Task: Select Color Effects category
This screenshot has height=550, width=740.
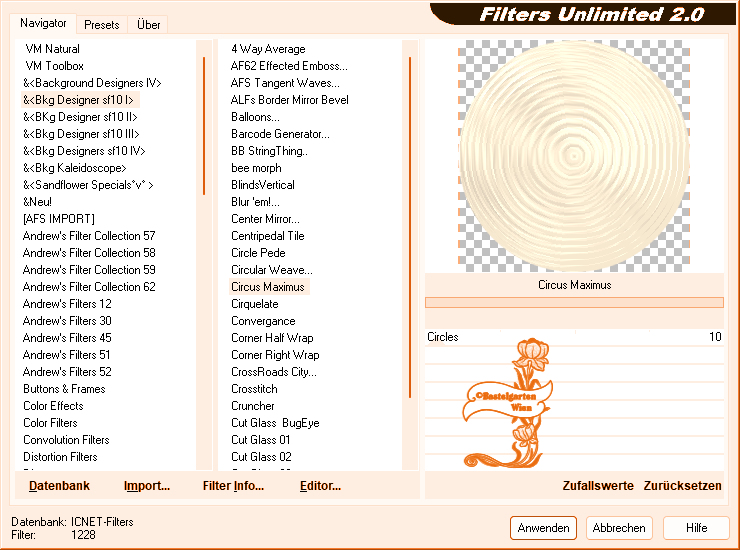Action: click(x=53, y=406)
